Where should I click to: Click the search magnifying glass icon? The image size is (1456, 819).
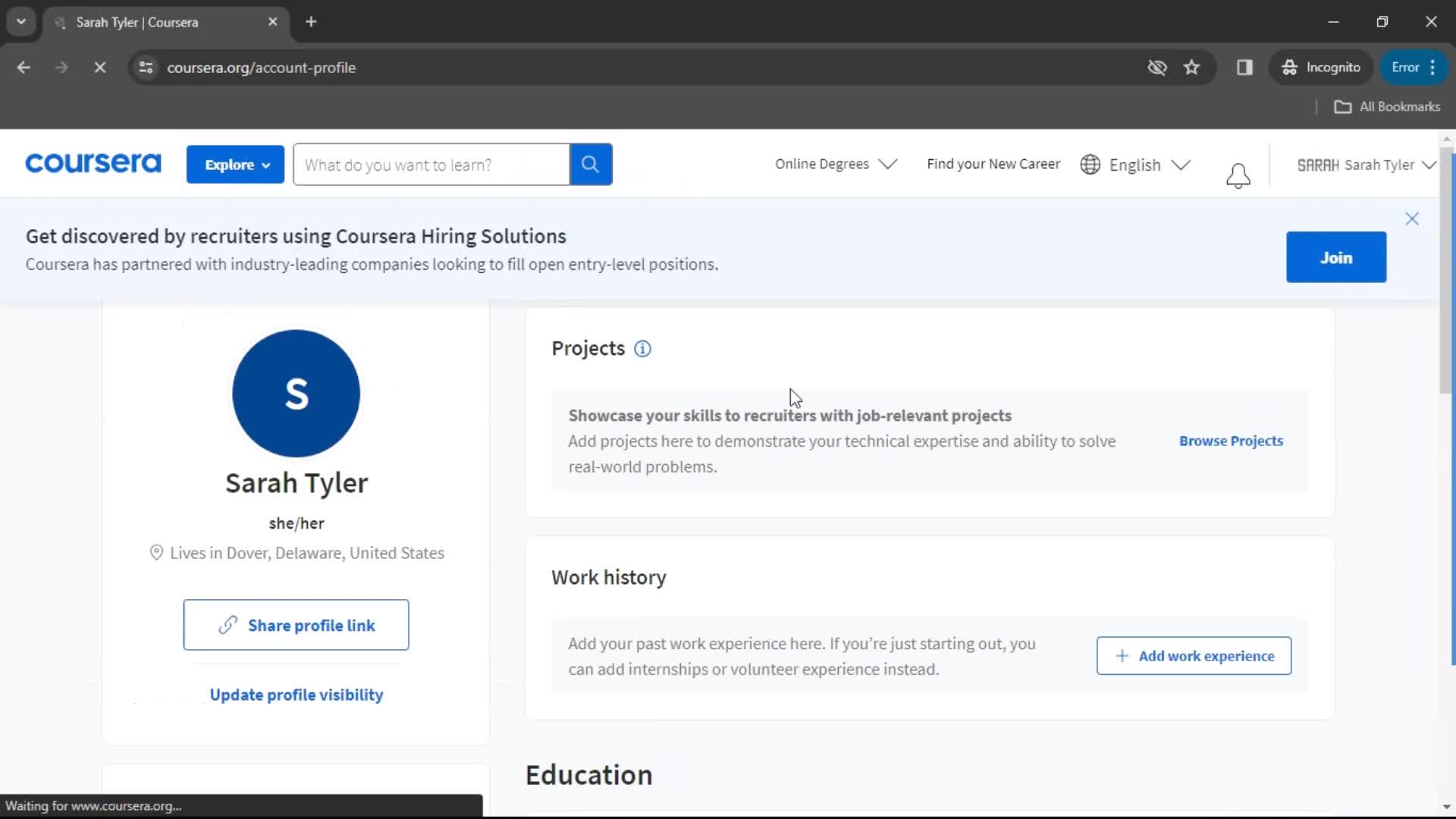pos(591,164)
